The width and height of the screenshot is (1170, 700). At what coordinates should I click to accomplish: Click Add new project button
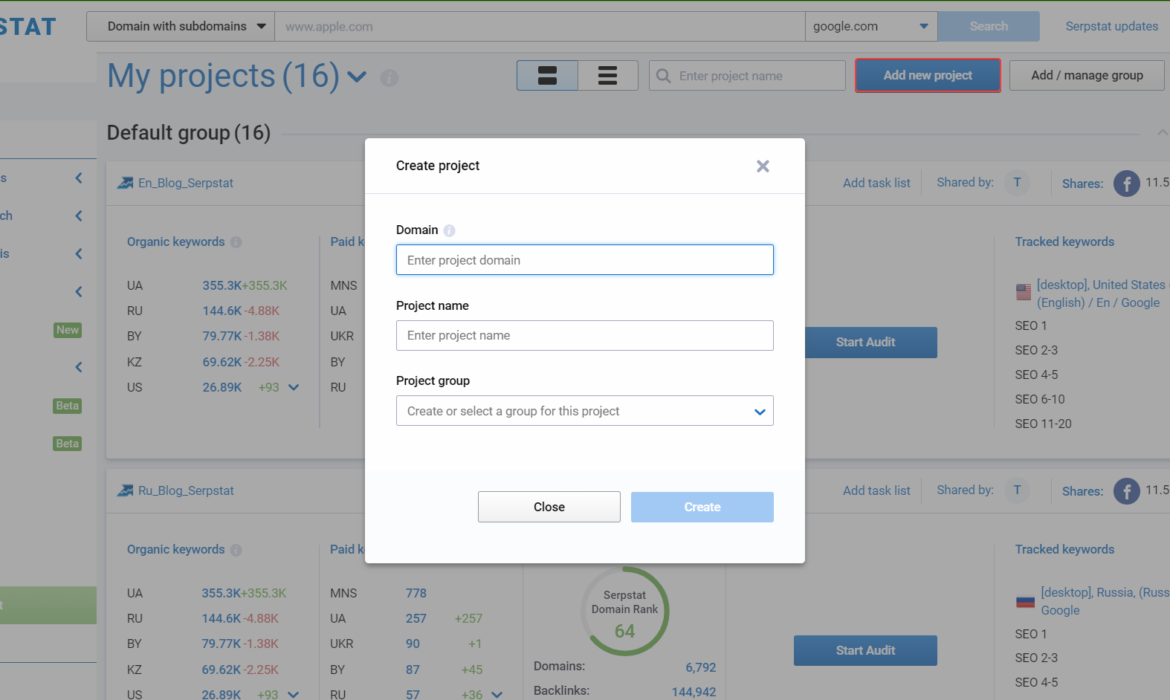coord(927,75)
